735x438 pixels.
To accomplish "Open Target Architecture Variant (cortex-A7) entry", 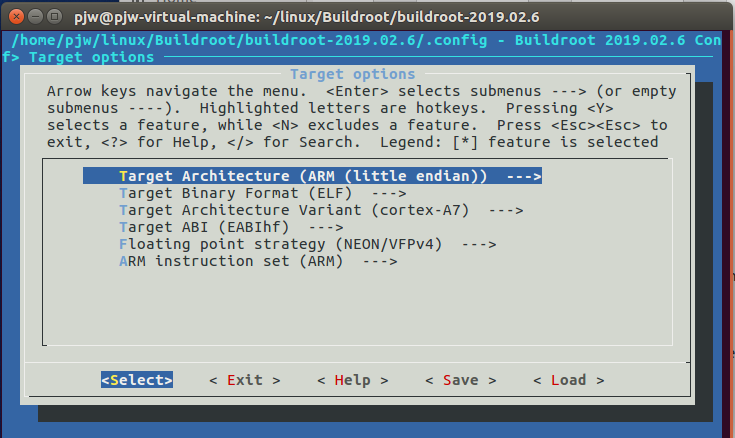I will click(321, 210).
